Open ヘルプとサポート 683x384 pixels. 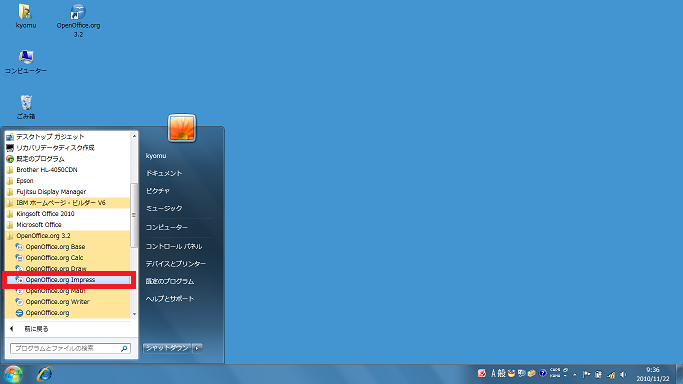tap(170, 299)
